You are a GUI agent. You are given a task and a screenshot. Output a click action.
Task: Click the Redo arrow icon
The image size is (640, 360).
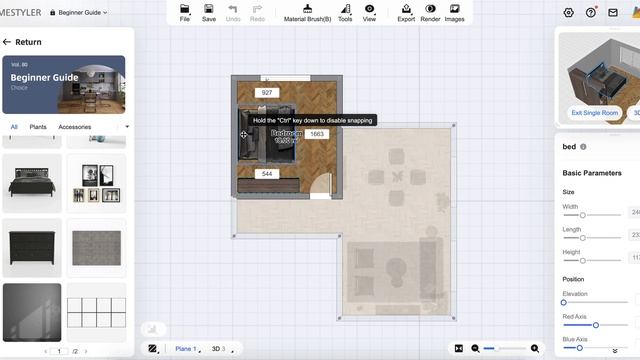click(x=257, y=9)
